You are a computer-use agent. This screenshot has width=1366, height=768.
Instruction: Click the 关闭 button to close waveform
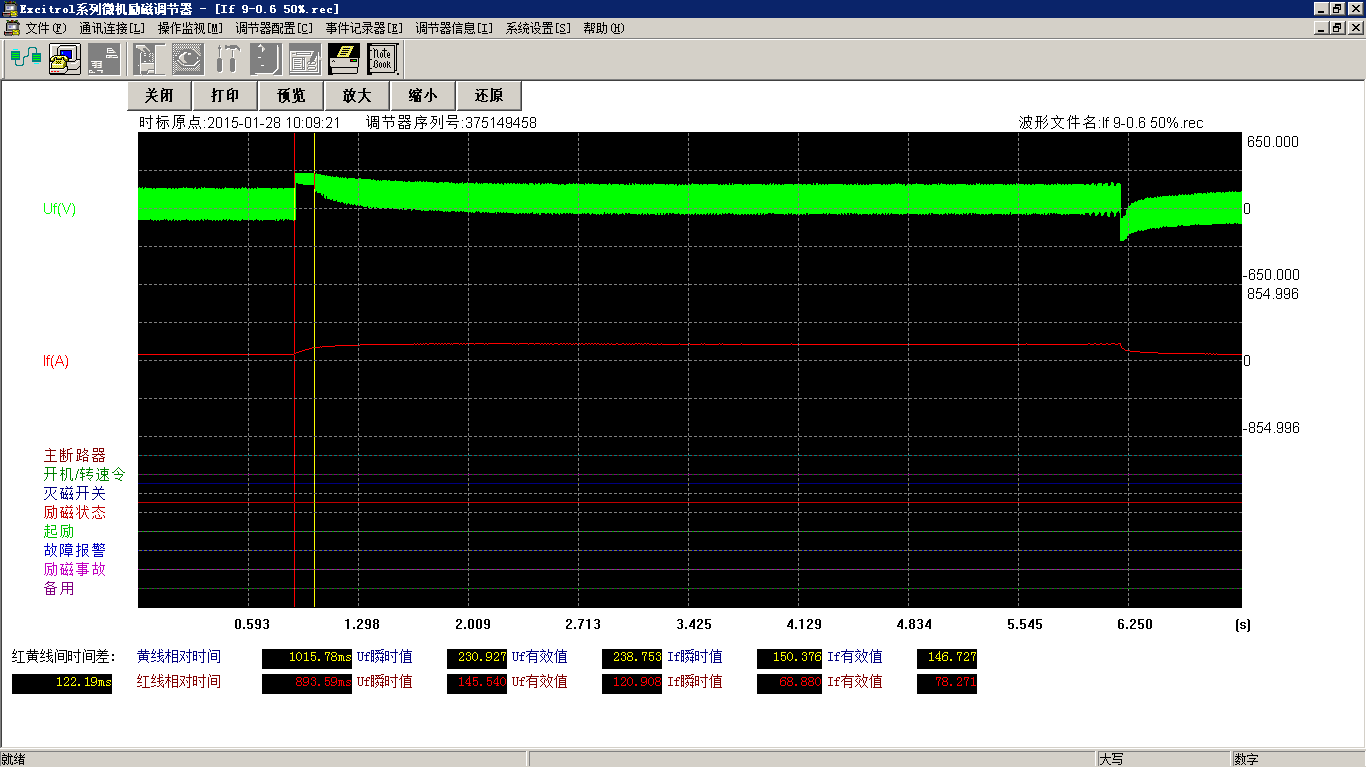[160, 96]
